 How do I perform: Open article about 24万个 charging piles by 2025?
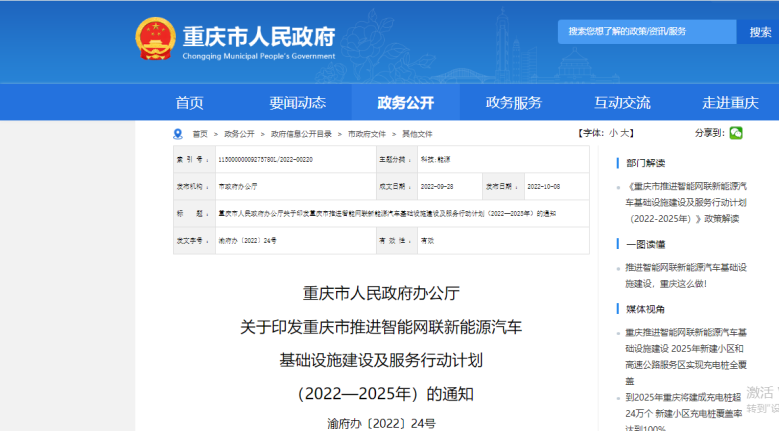click(x=692, y=405)
